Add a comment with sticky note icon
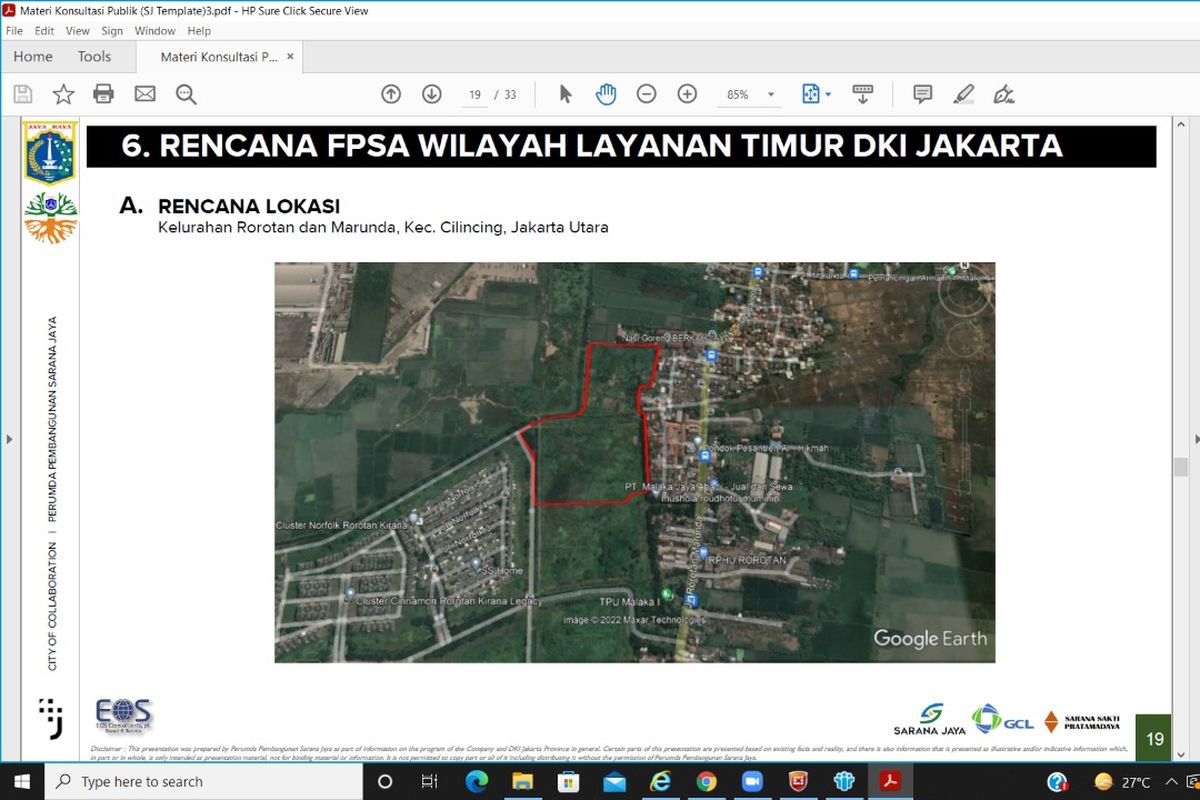 point(923,94)
